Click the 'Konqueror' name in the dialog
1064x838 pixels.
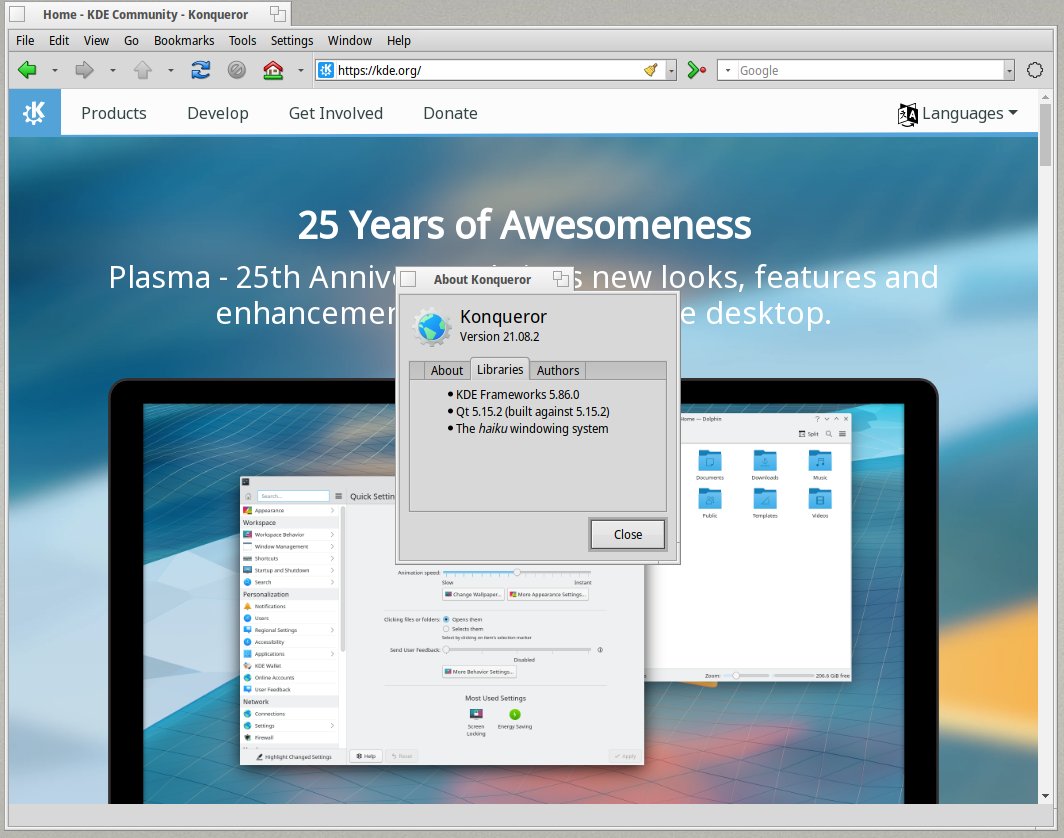coord(503,317)
